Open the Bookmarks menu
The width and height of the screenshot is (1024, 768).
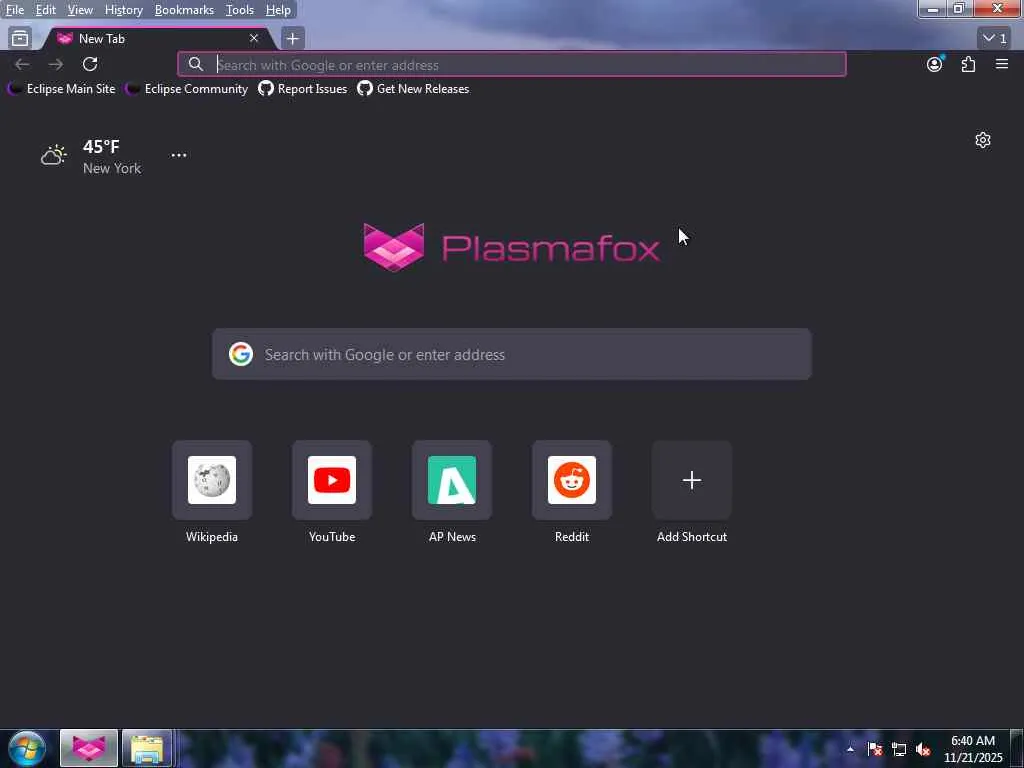pos(184,10)
